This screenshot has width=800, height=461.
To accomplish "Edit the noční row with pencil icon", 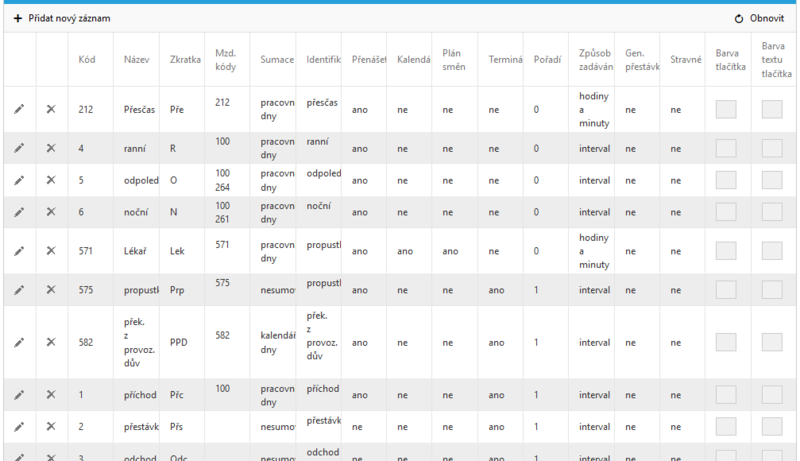I will (x=19, y=212).
